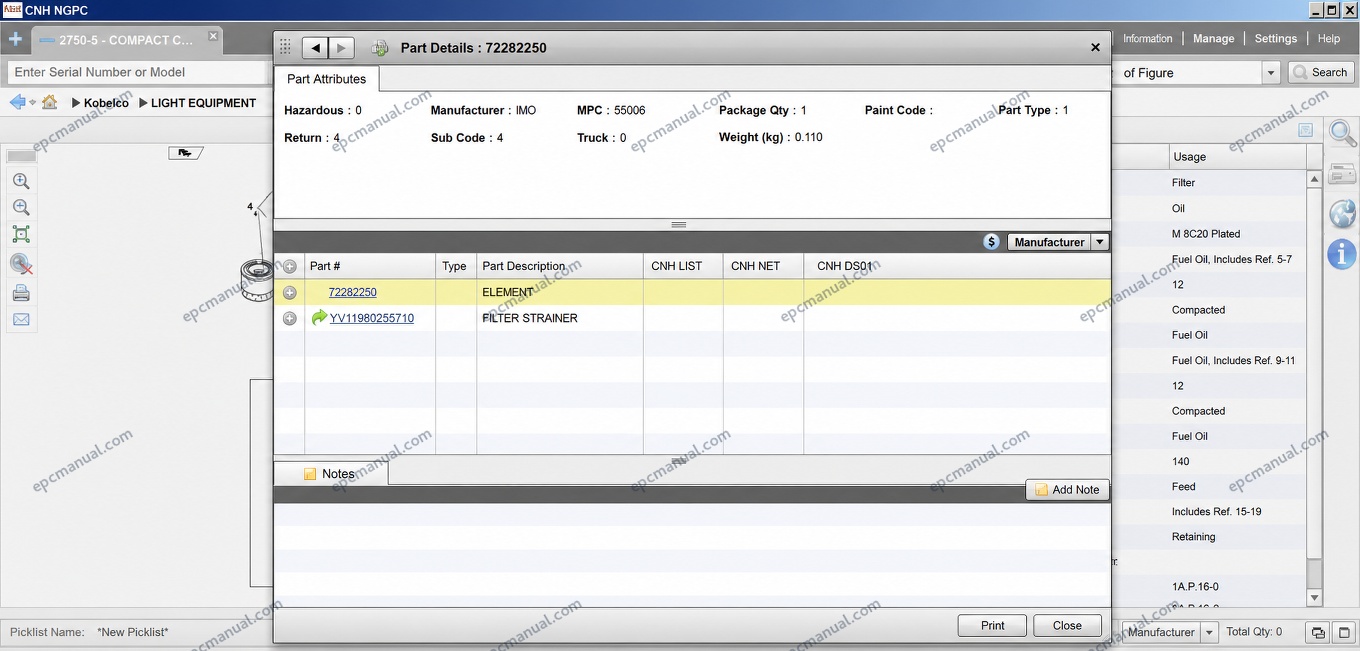This screenshot has height=651, width=1360.
Task: Select the Part Attributes tab
Action: click(x=327, y=79)
